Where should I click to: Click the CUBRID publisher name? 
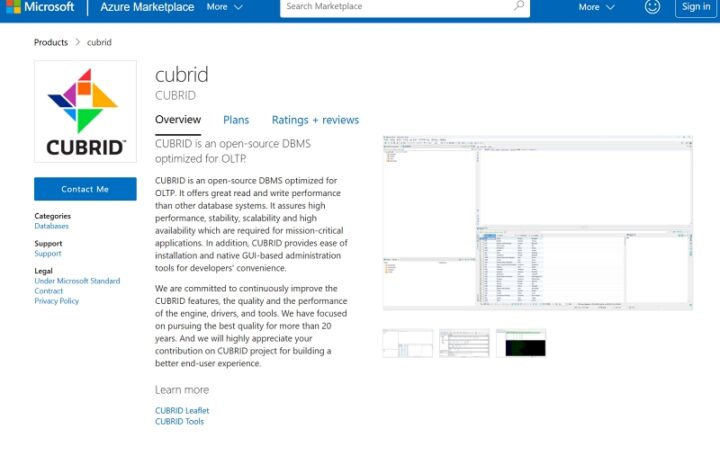(175, 95)
